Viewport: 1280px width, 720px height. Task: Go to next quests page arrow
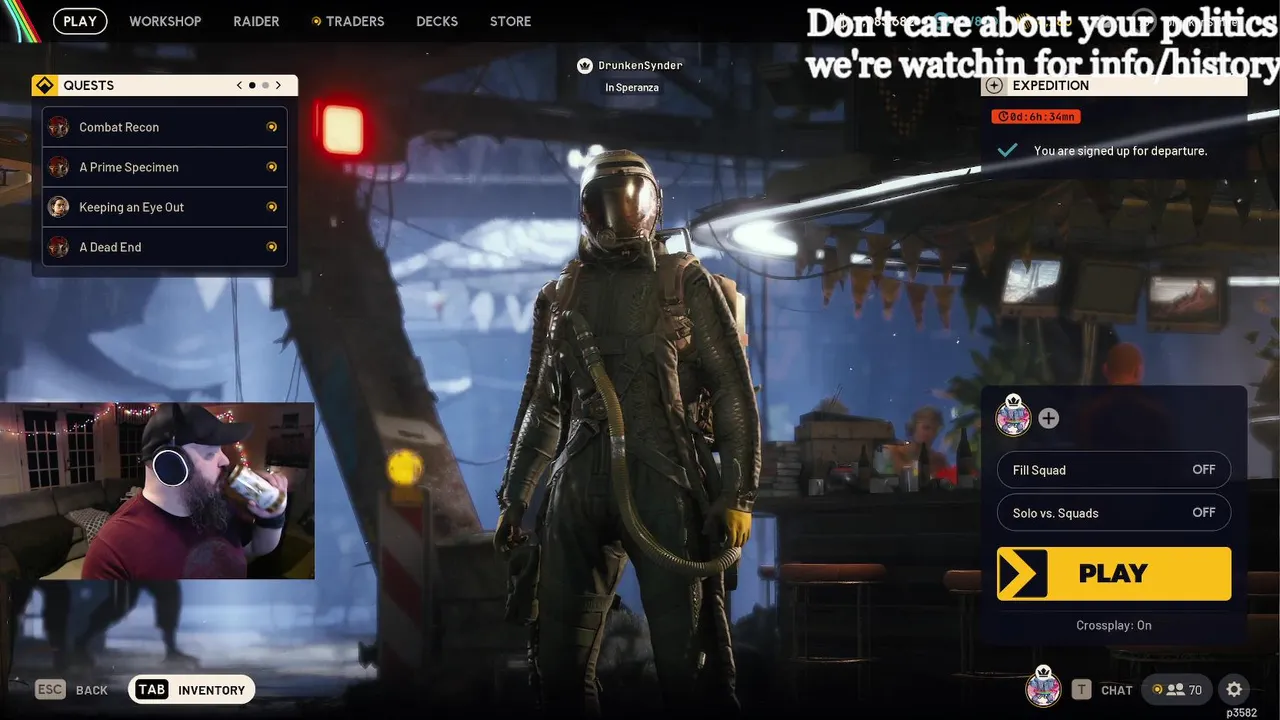(278, 86)
